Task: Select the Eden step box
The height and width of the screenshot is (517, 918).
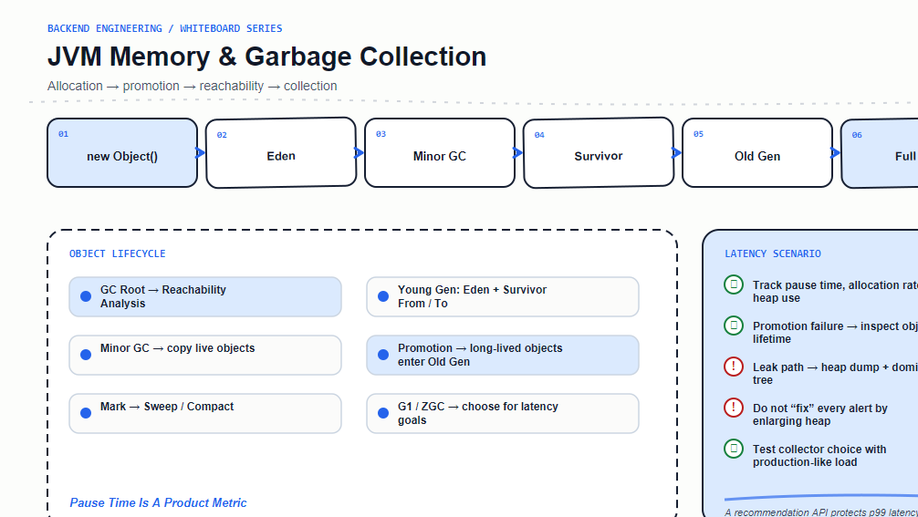Action: pyautogui.click(x=281, y=153)
